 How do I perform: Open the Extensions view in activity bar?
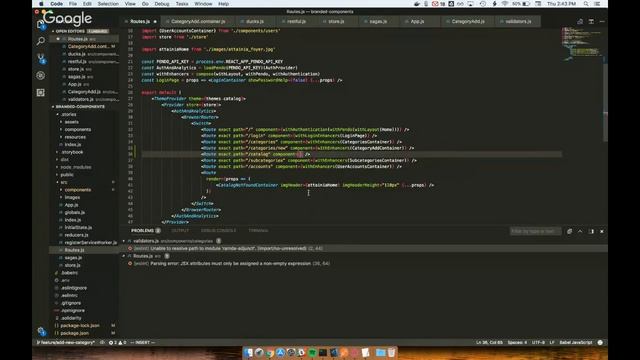point(41,93)
